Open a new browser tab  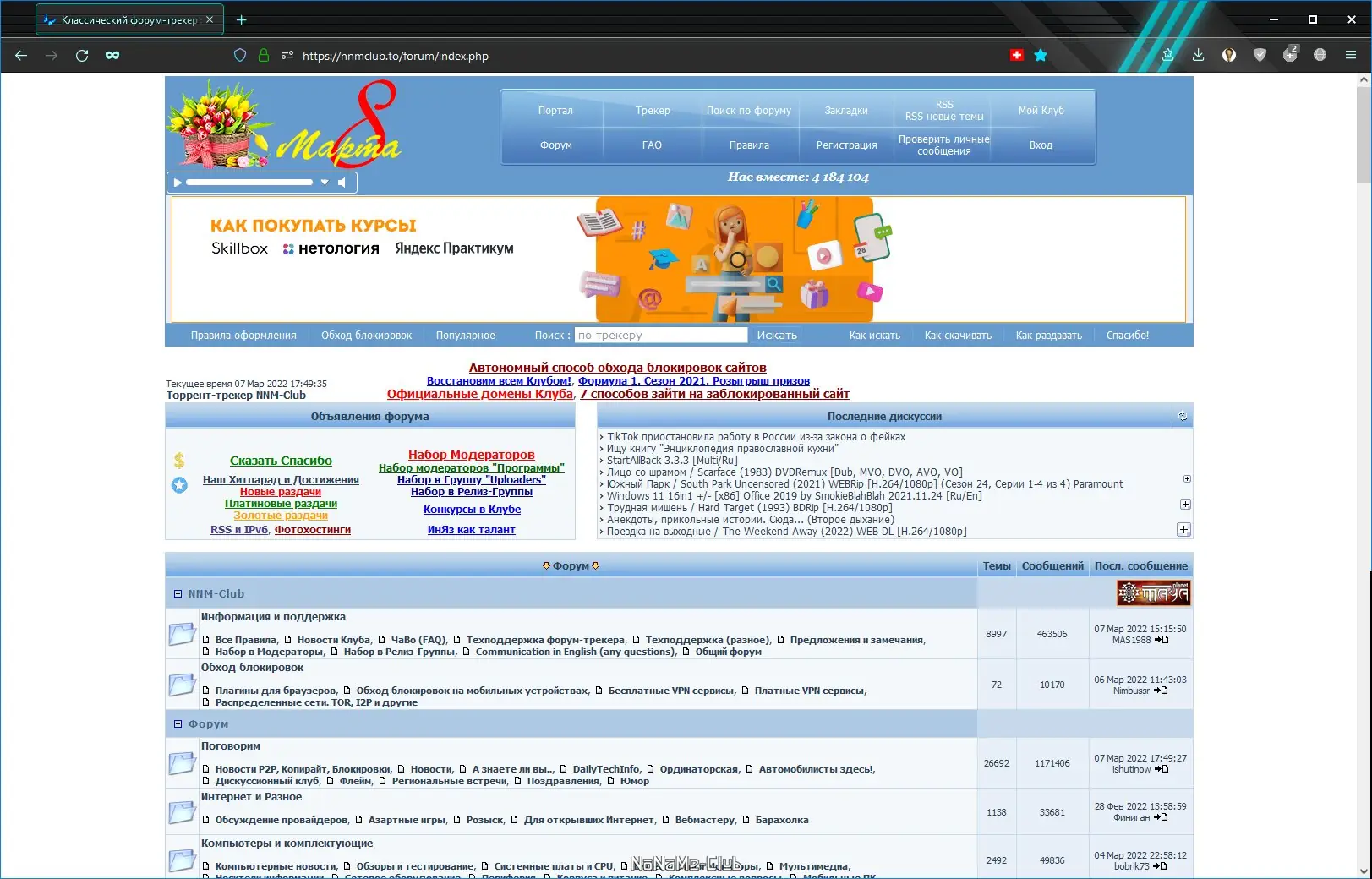(x=241, y=19)
